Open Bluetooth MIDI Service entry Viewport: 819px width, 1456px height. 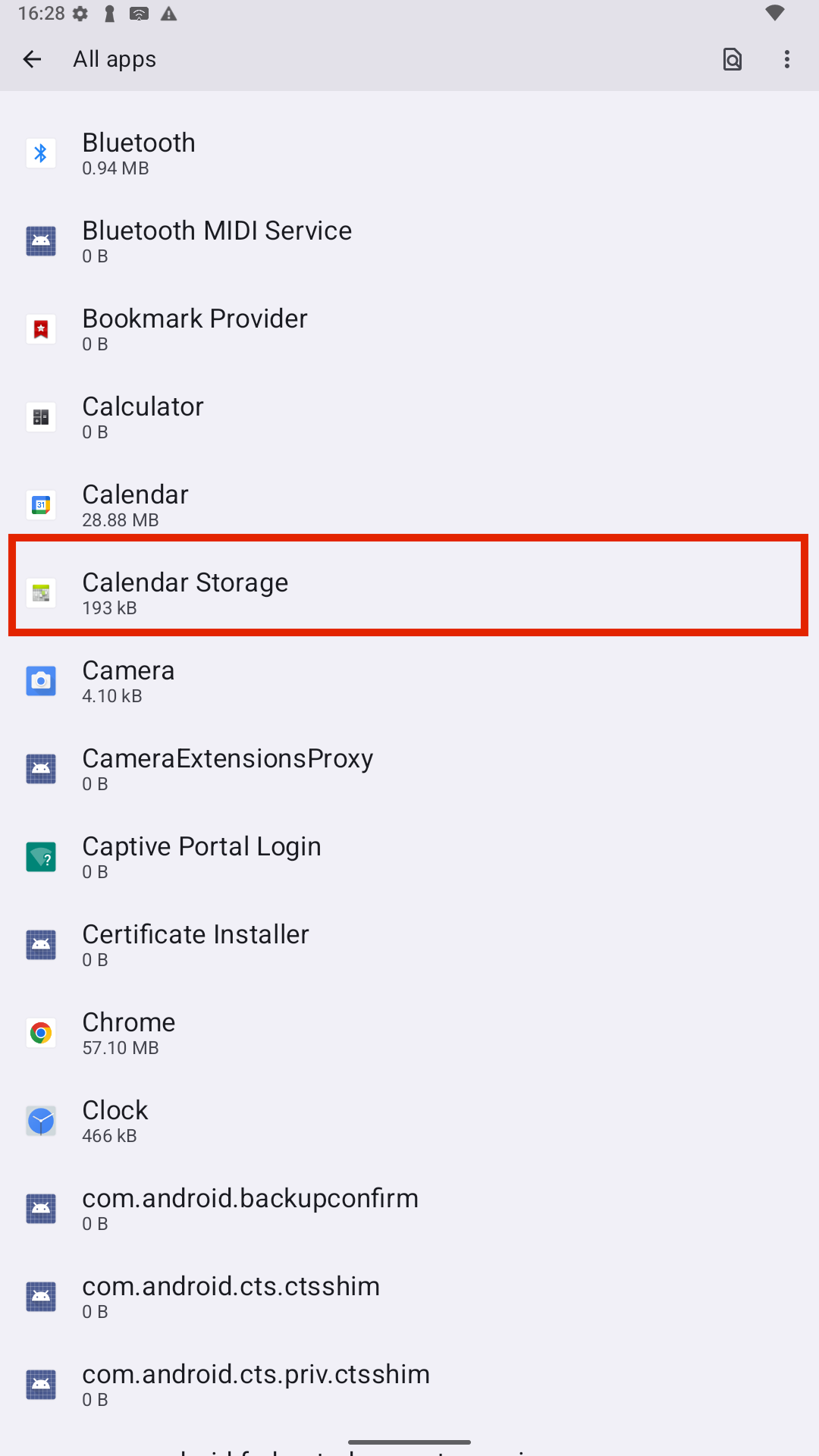click(409, 241)
